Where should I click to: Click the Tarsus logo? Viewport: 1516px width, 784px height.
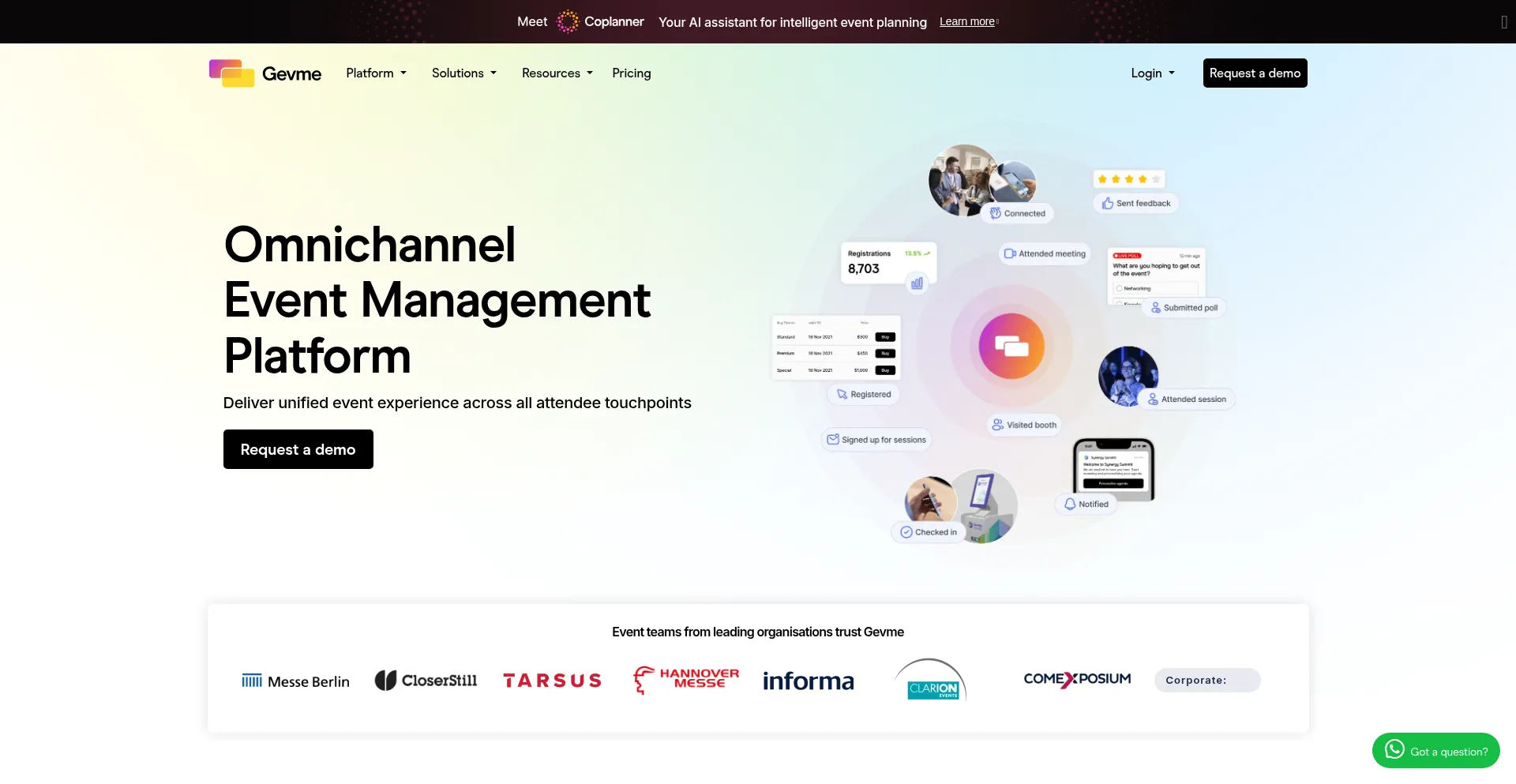552,681
